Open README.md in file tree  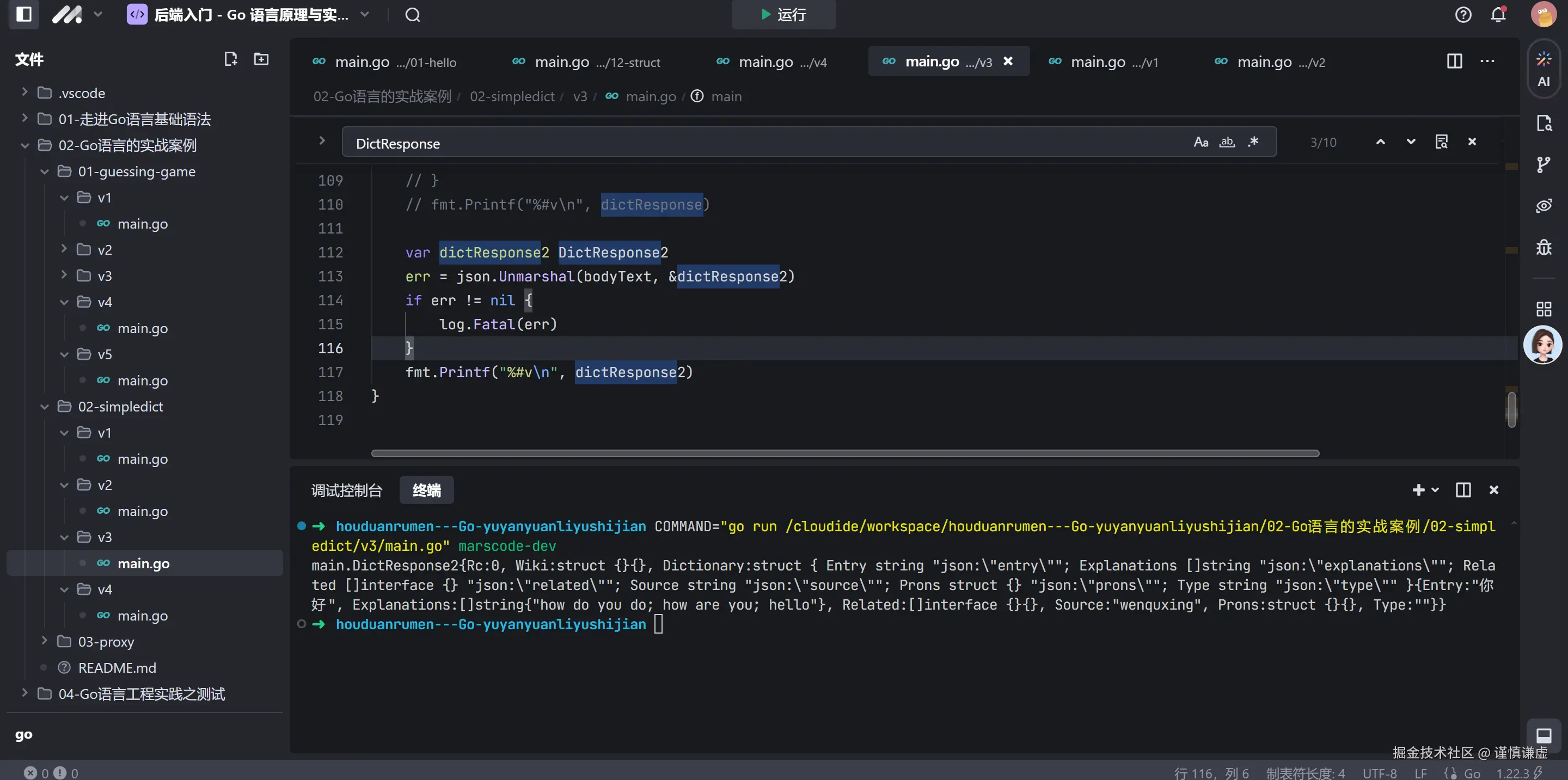pyautogui.click(x=117, y=667)
